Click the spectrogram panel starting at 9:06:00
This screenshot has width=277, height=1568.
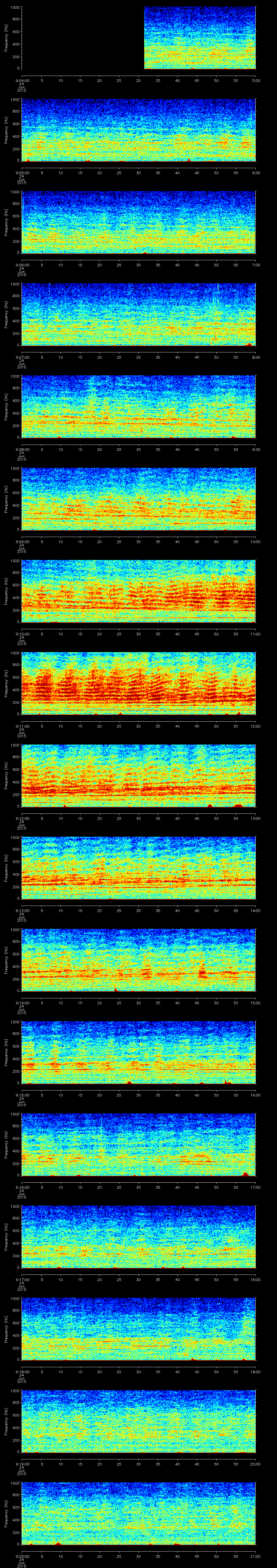[x=139, y=222]
